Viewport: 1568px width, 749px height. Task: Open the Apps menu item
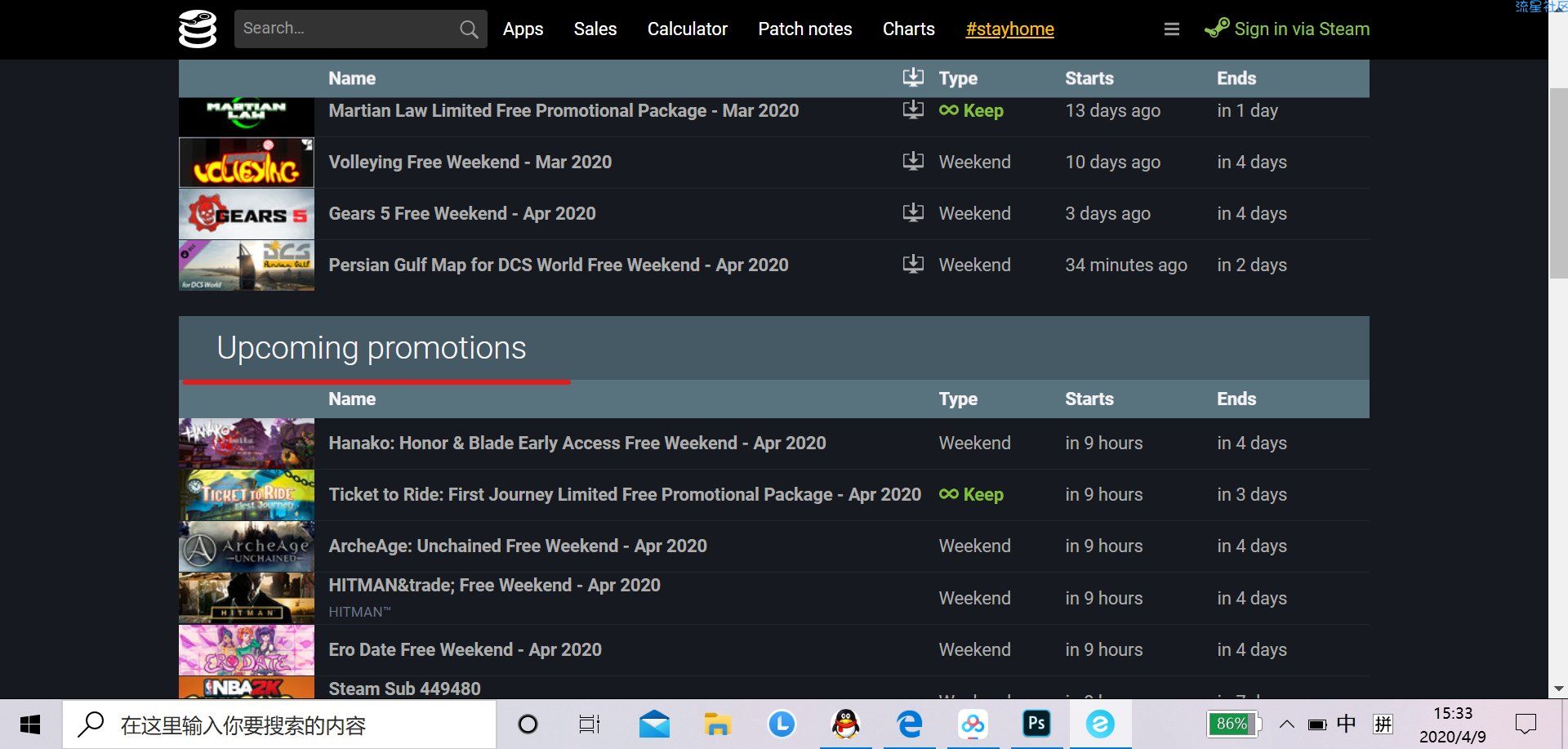(523, 29)
